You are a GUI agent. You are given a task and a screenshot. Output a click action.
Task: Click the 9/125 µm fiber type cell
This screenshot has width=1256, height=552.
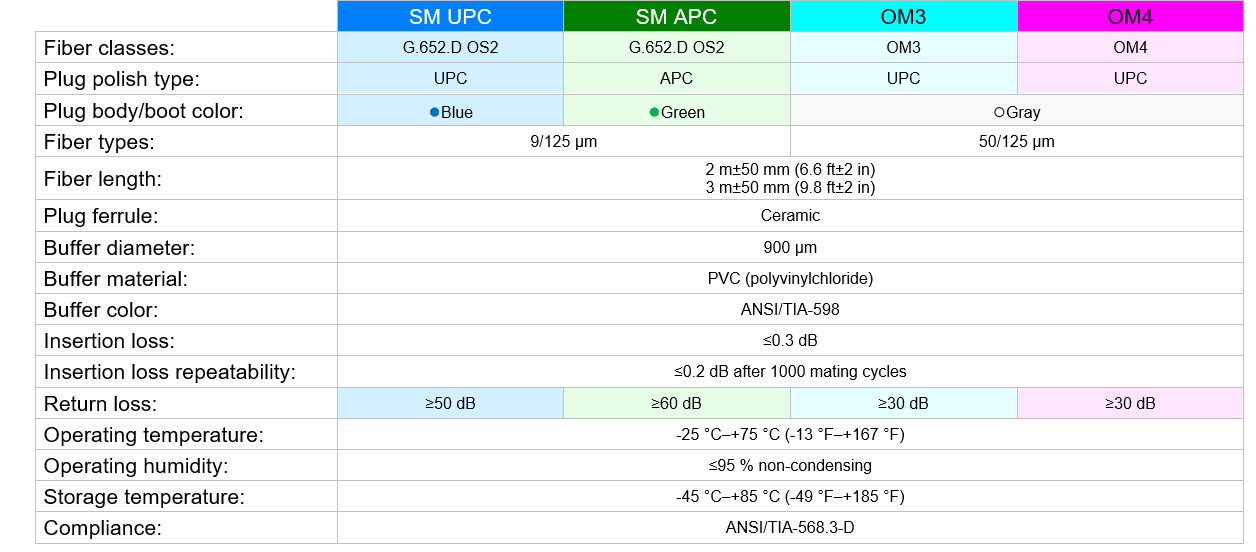[x=564, y=142]
